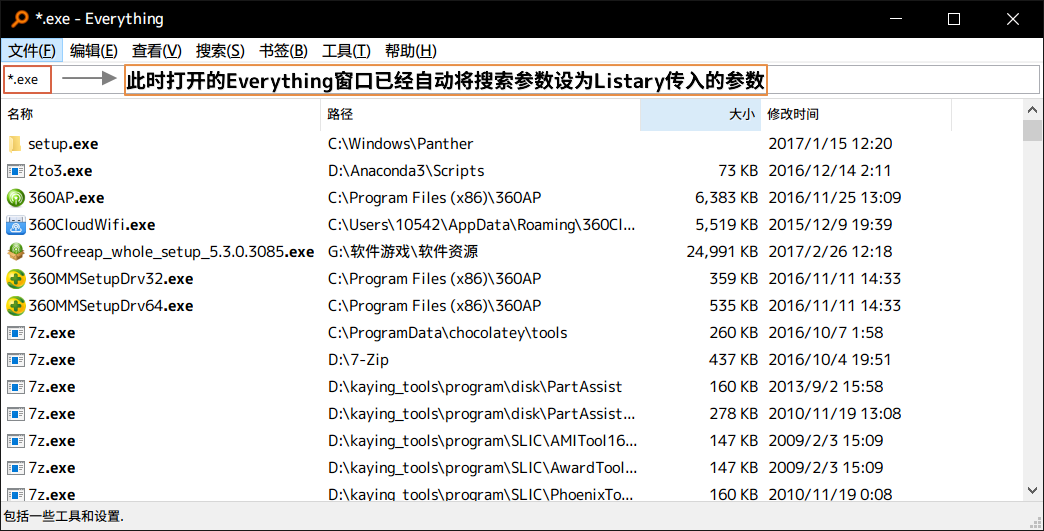Screen dimensions: 1044x531
Task: Click the vertical scrollbar thumb
Action: click(1033, 130)
